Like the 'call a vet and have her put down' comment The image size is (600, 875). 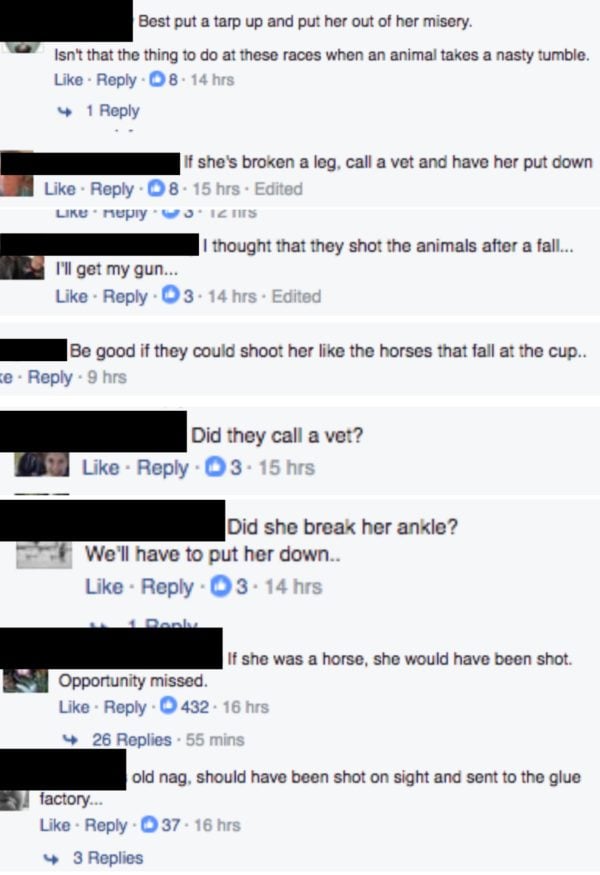[60, 189]
